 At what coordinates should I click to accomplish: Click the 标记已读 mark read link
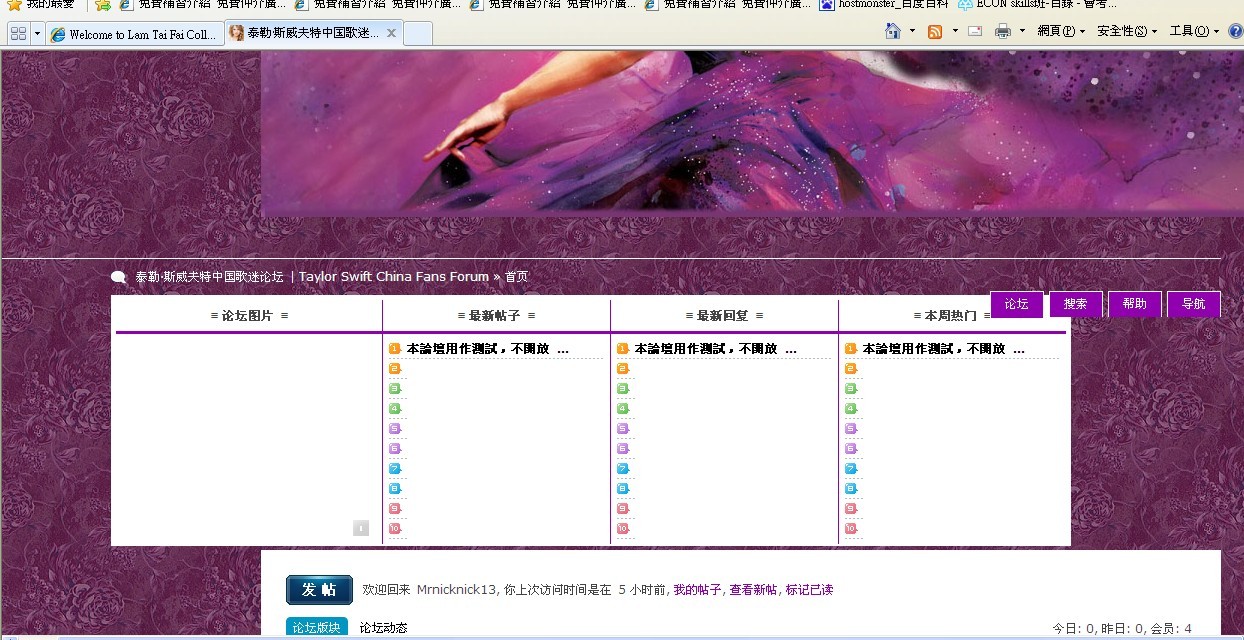click(x=809, y=590)
